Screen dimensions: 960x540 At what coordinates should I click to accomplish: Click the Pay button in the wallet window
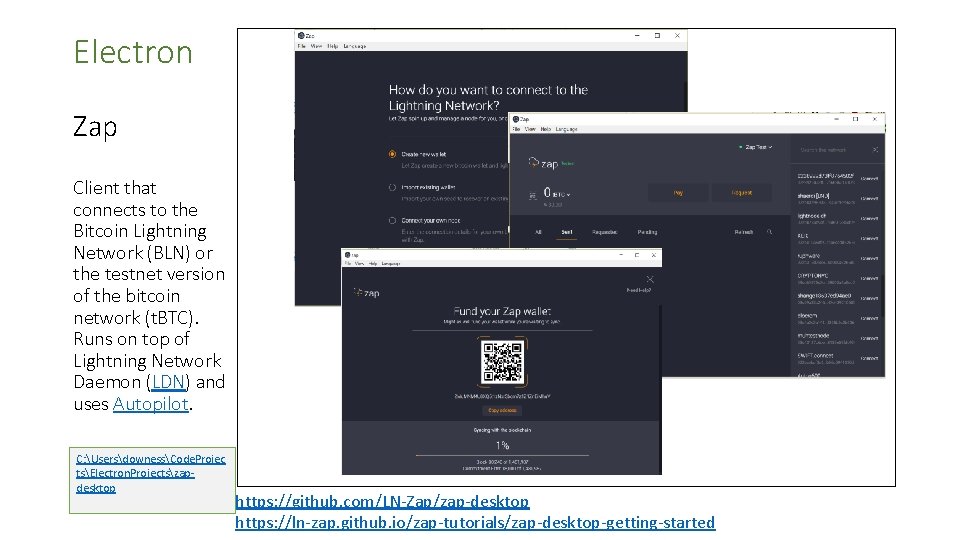pos(678,193)
